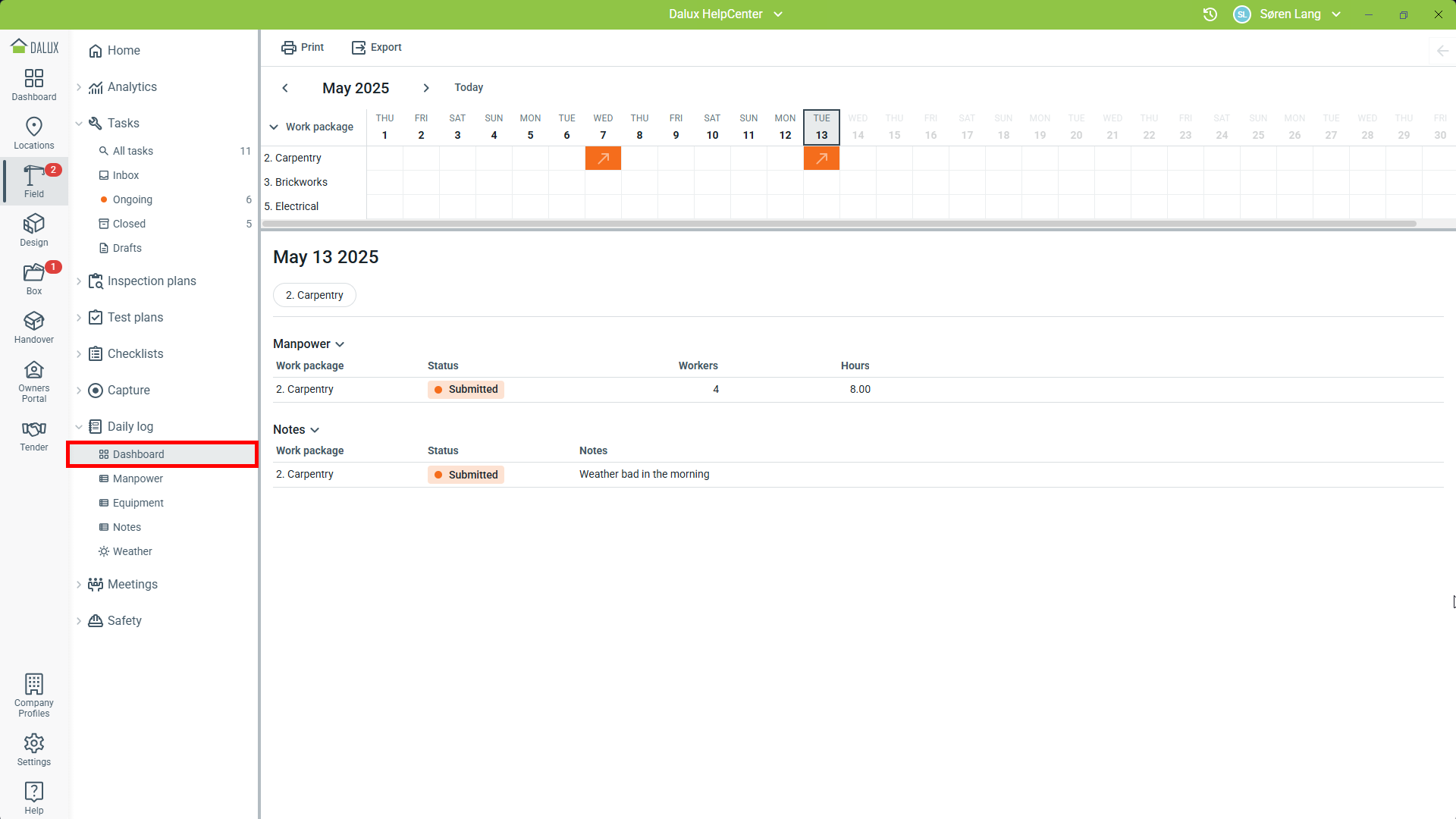Click the Print toolbar button

303,47
